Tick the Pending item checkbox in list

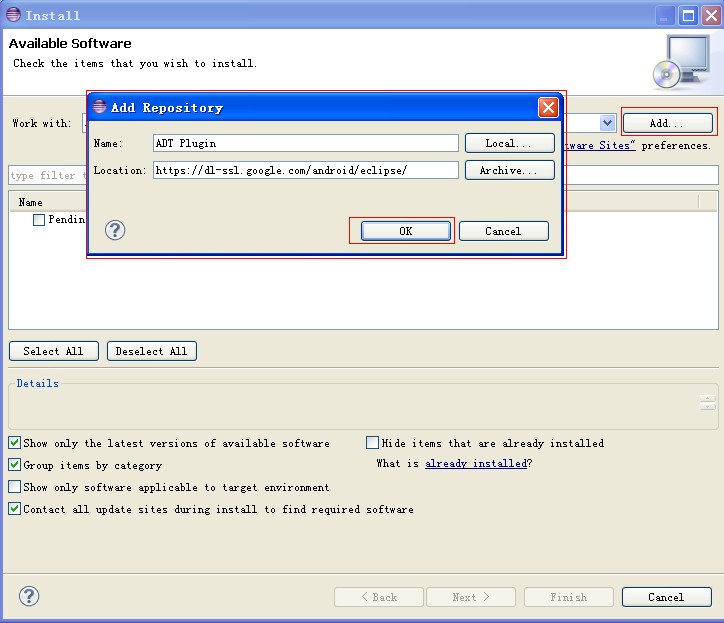(x=39, y=220)
